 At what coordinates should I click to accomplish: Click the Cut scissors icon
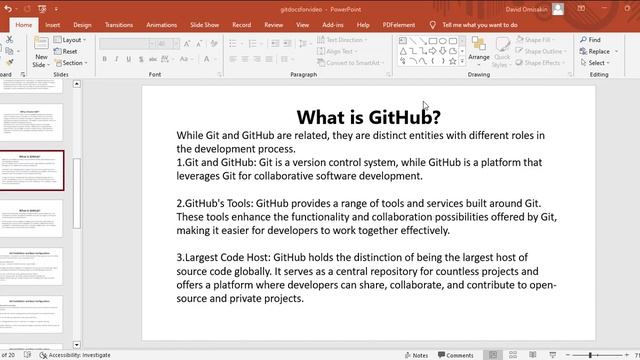pyautogui.click(x=9, y=39)
